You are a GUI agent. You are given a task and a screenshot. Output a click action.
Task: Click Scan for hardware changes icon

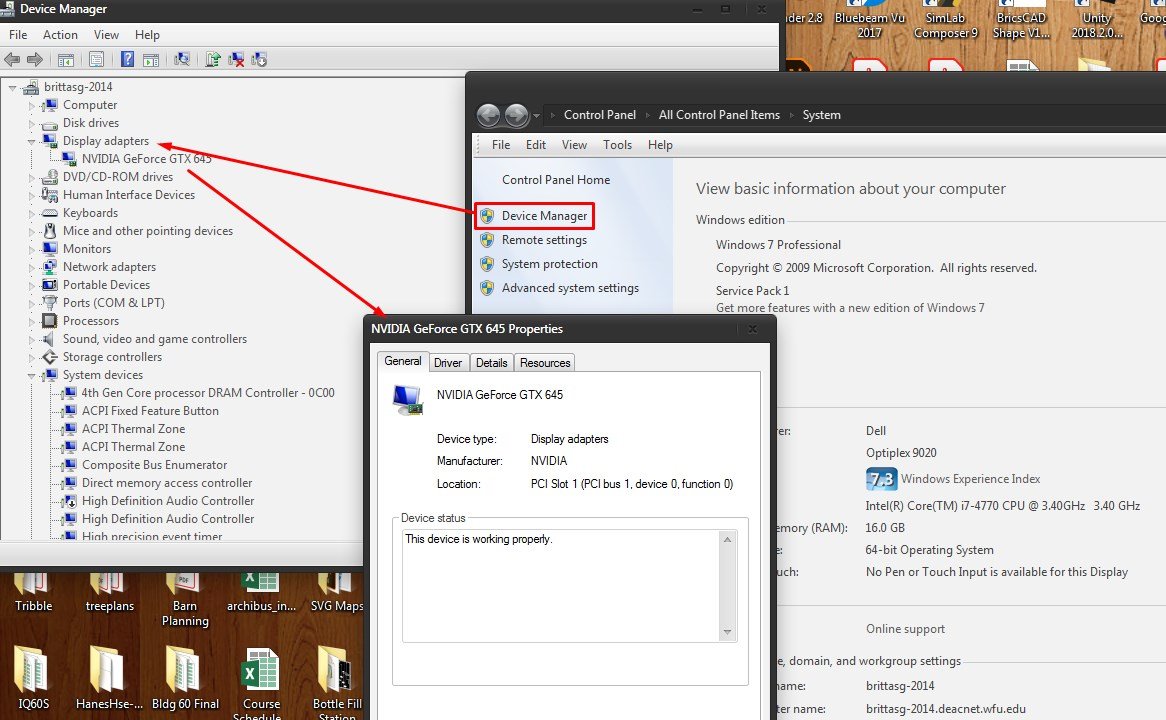coord(181,60)
